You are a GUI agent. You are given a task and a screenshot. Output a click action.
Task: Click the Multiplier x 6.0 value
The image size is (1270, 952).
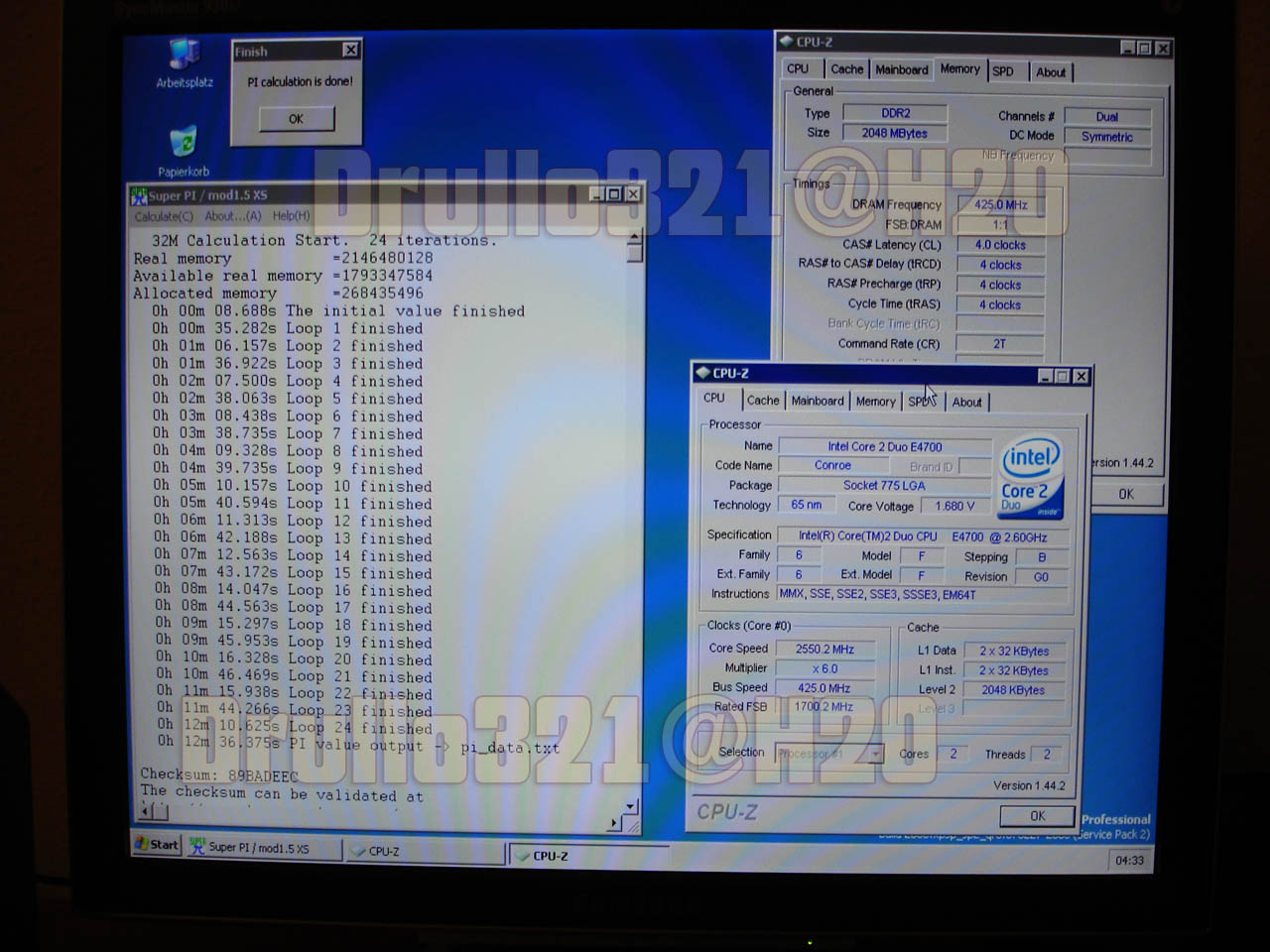(x=825, y=668)
